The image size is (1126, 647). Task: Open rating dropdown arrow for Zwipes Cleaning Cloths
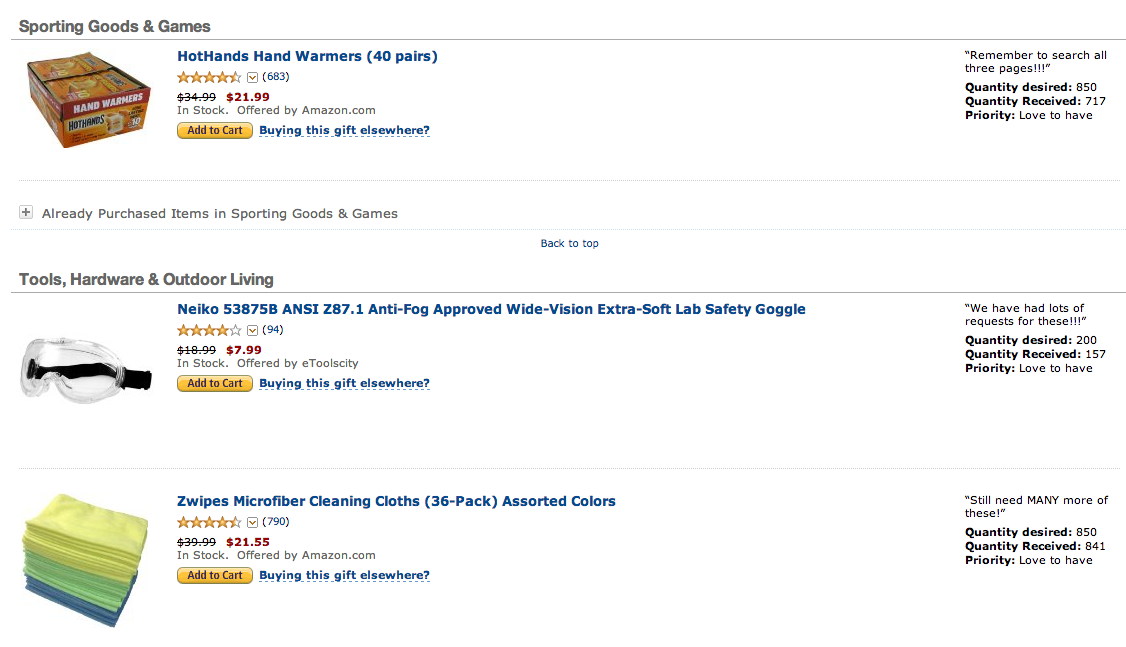pos(252,523)
